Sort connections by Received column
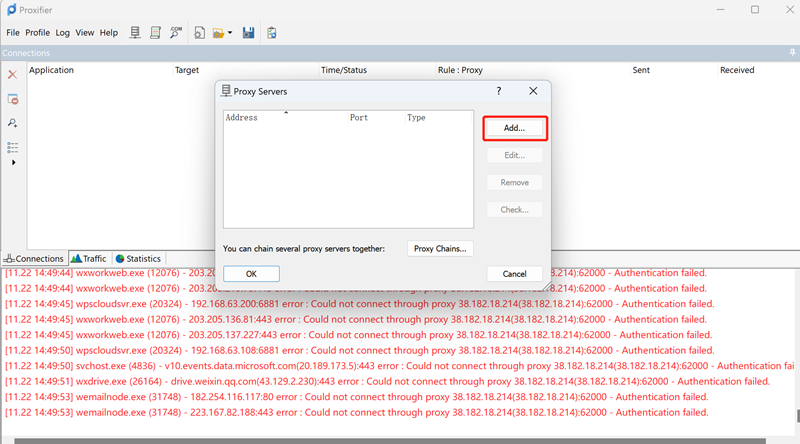 point(758,70)
